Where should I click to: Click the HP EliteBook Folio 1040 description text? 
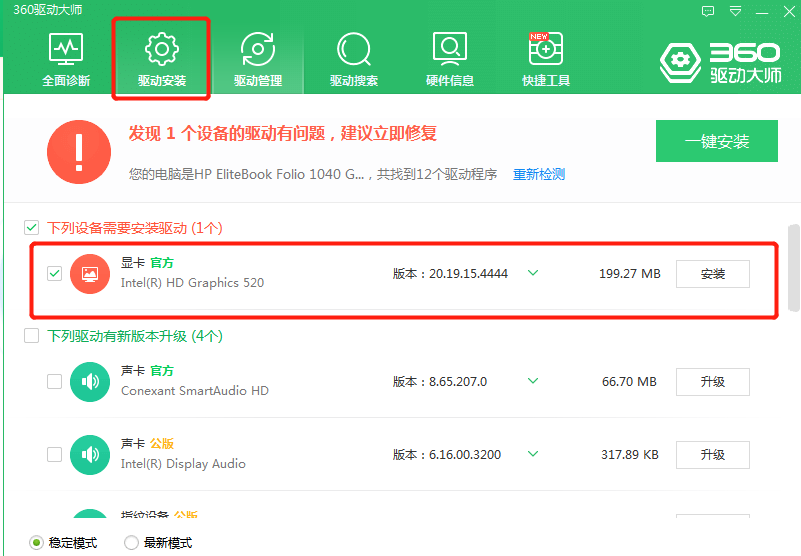[313, 174]
